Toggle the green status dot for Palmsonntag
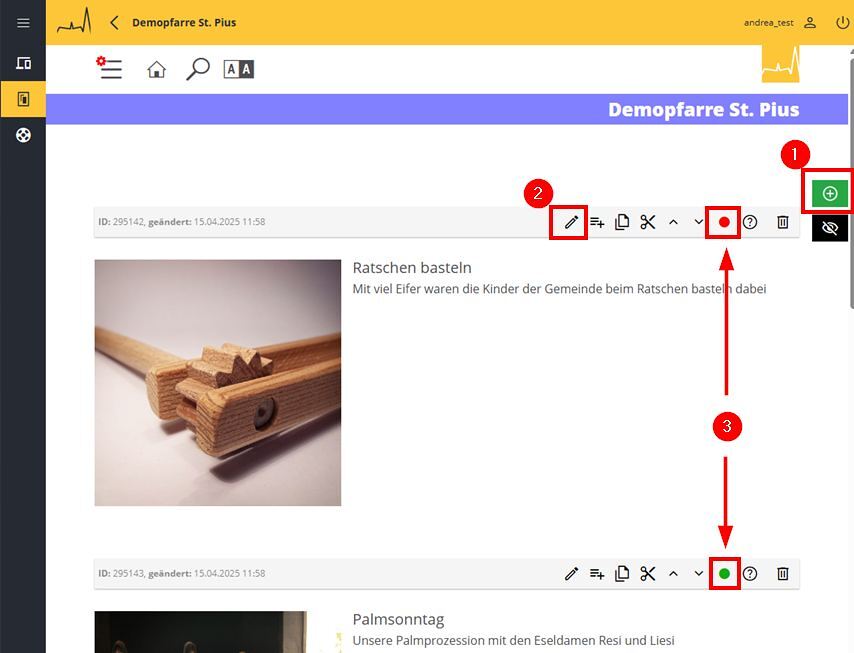Screen dimensions: 854x653 point(724,573)
